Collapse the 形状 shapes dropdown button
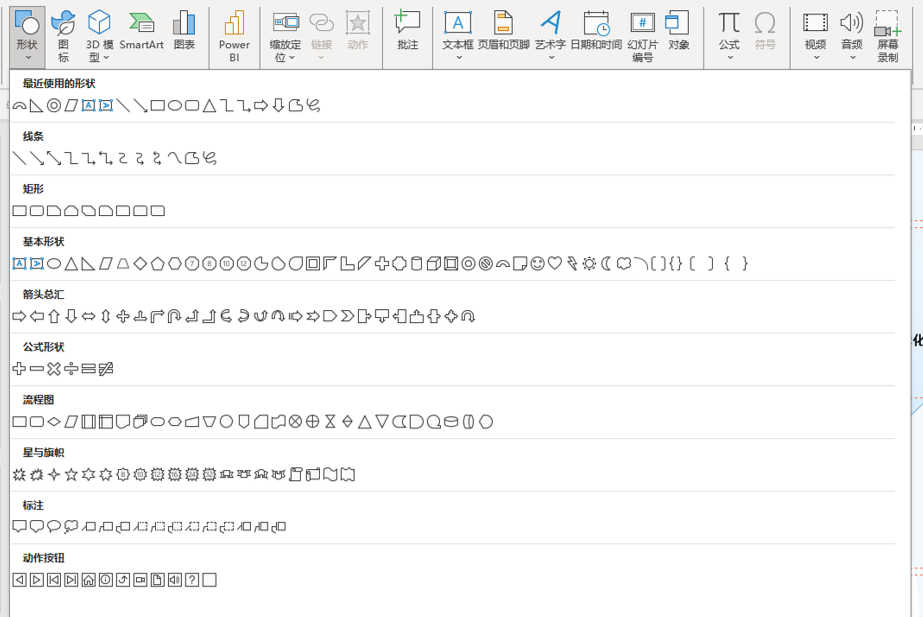This screenshot has width=923, height=617. coord(27,37)
